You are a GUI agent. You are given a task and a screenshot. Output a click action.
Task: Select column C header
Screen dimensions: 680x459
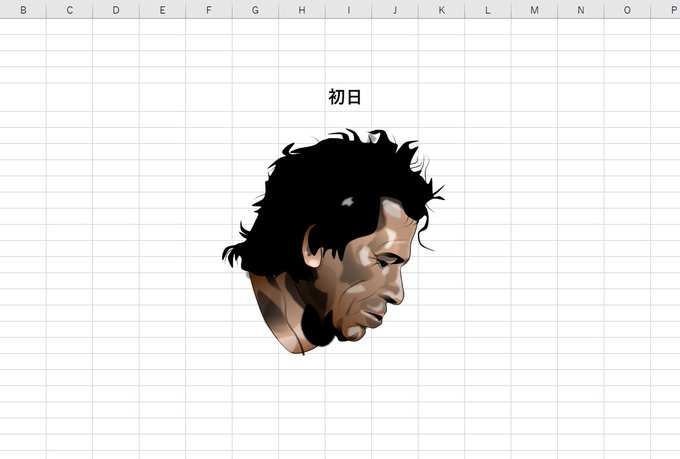[x=69, y=10]
